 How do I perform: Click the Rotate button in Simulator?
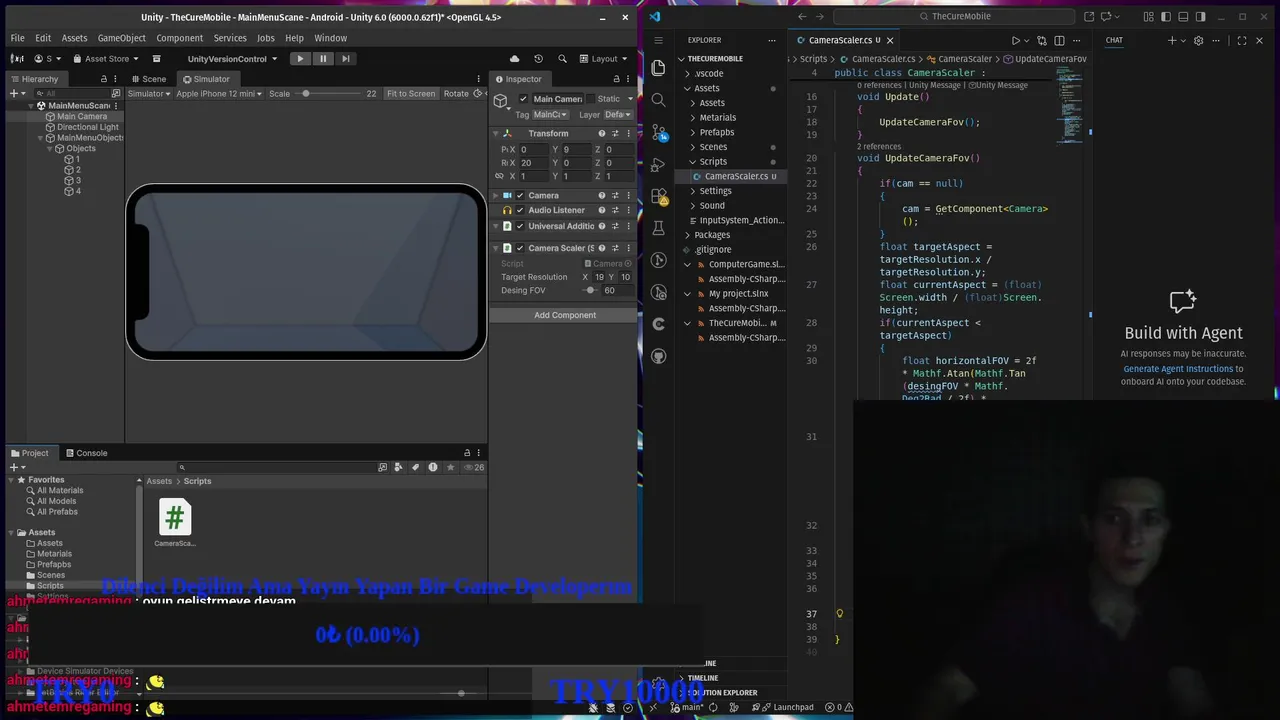[x=456, y=94]
